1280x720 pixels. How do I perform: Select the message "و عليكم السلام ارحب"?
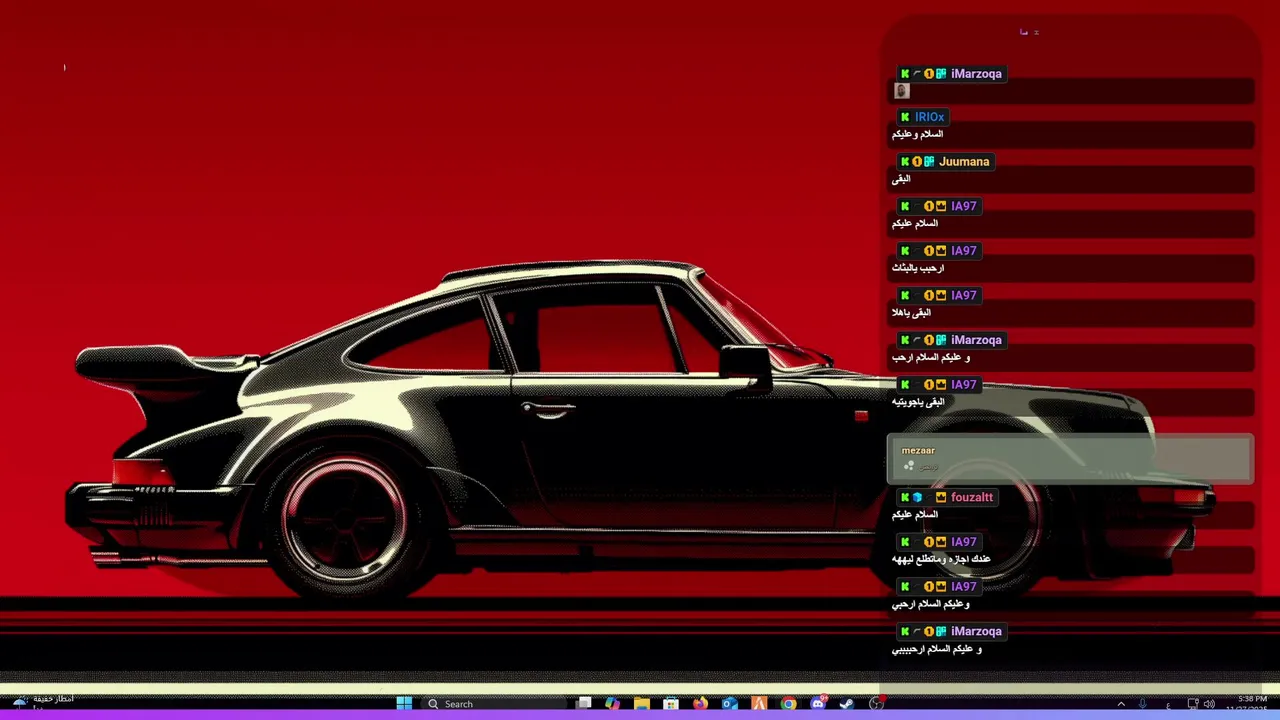[x=931, y=357]
